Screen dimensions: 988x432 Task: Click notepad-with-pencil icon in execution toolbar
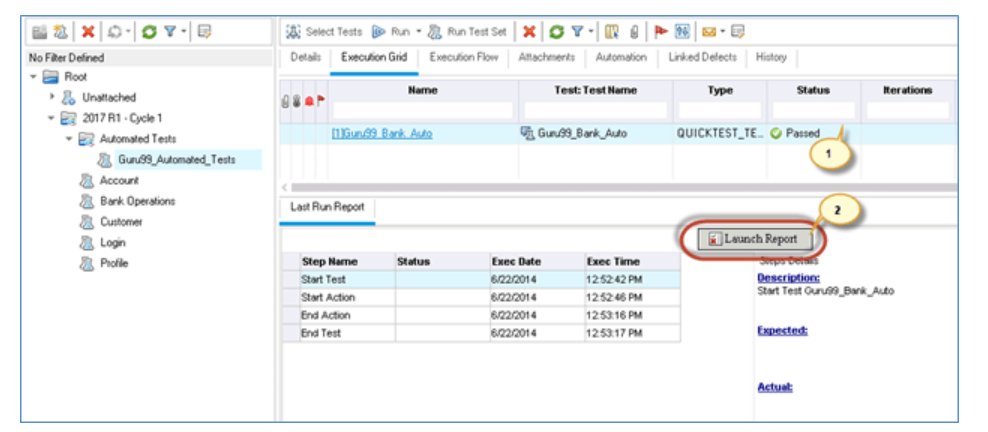click(738, 31)
